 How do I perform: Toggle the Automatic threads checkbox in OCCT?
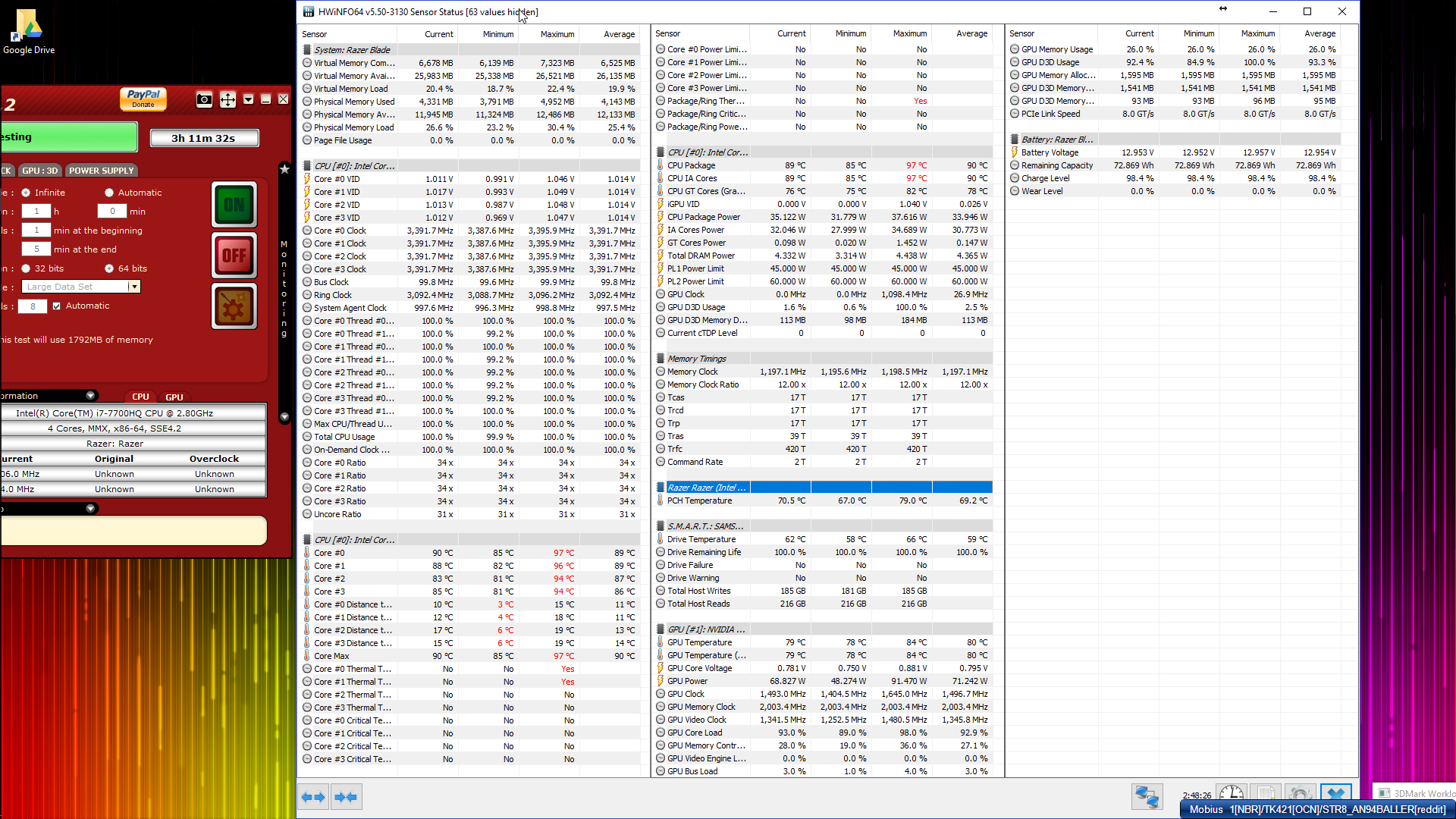pyautogui.click(x=56, y=306)
